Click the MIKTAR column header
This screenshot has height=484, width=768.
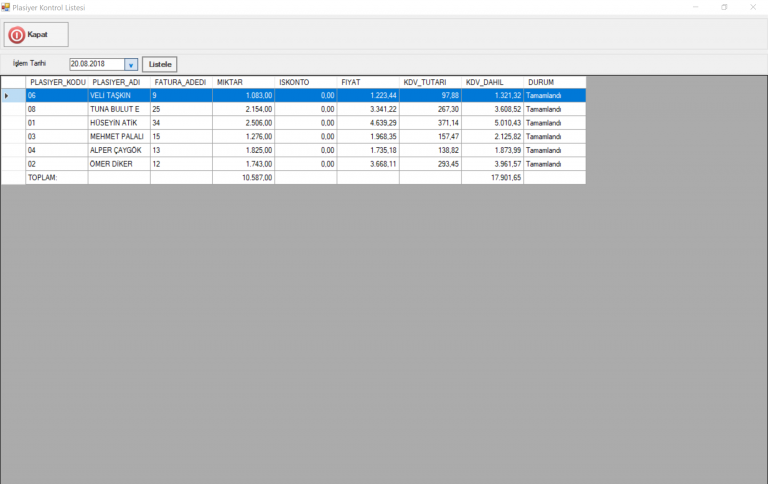click(x=243, y=82)
